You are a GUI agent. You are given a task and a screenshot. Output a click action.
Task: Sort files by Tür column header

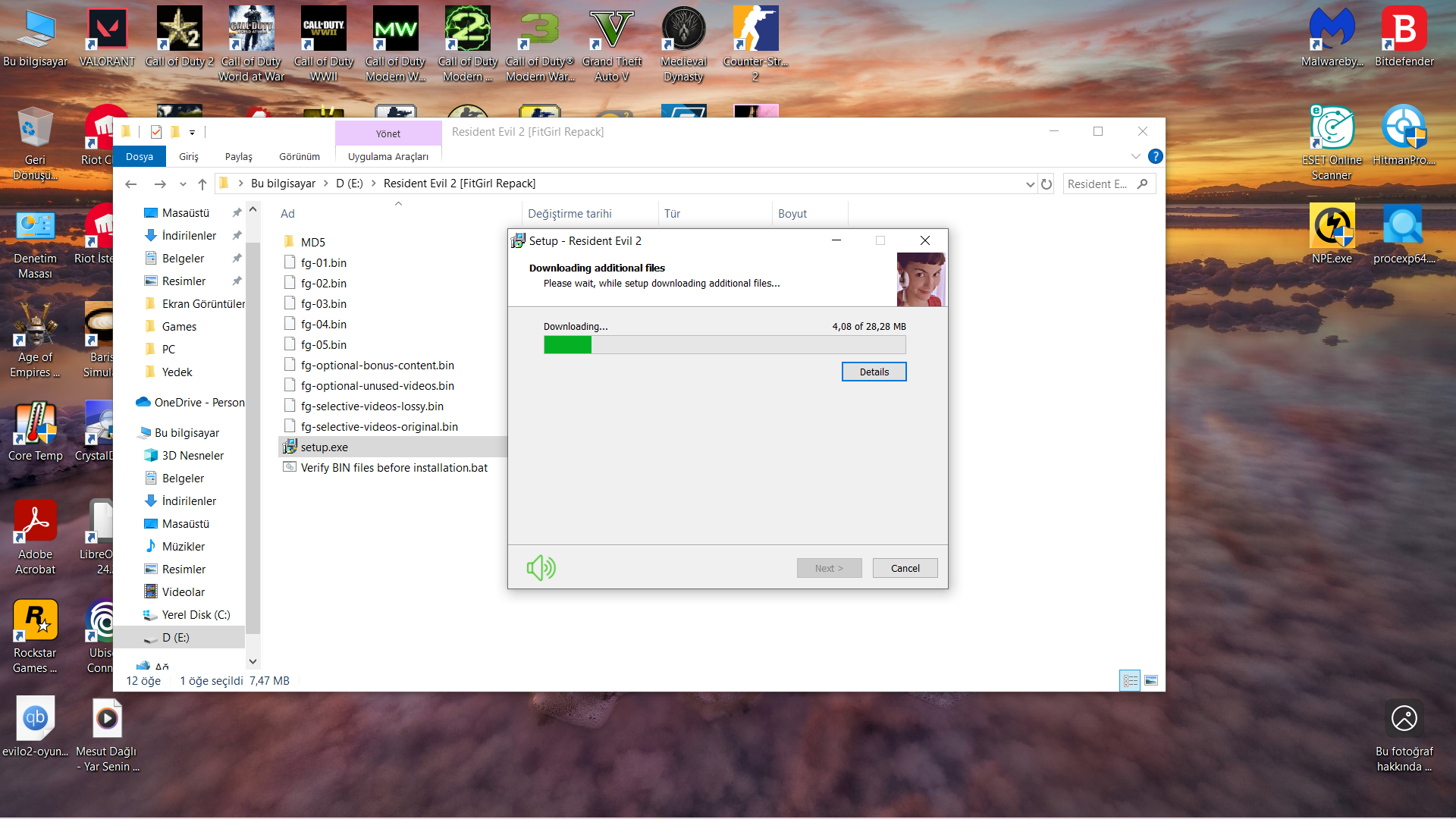pos(714,214)
